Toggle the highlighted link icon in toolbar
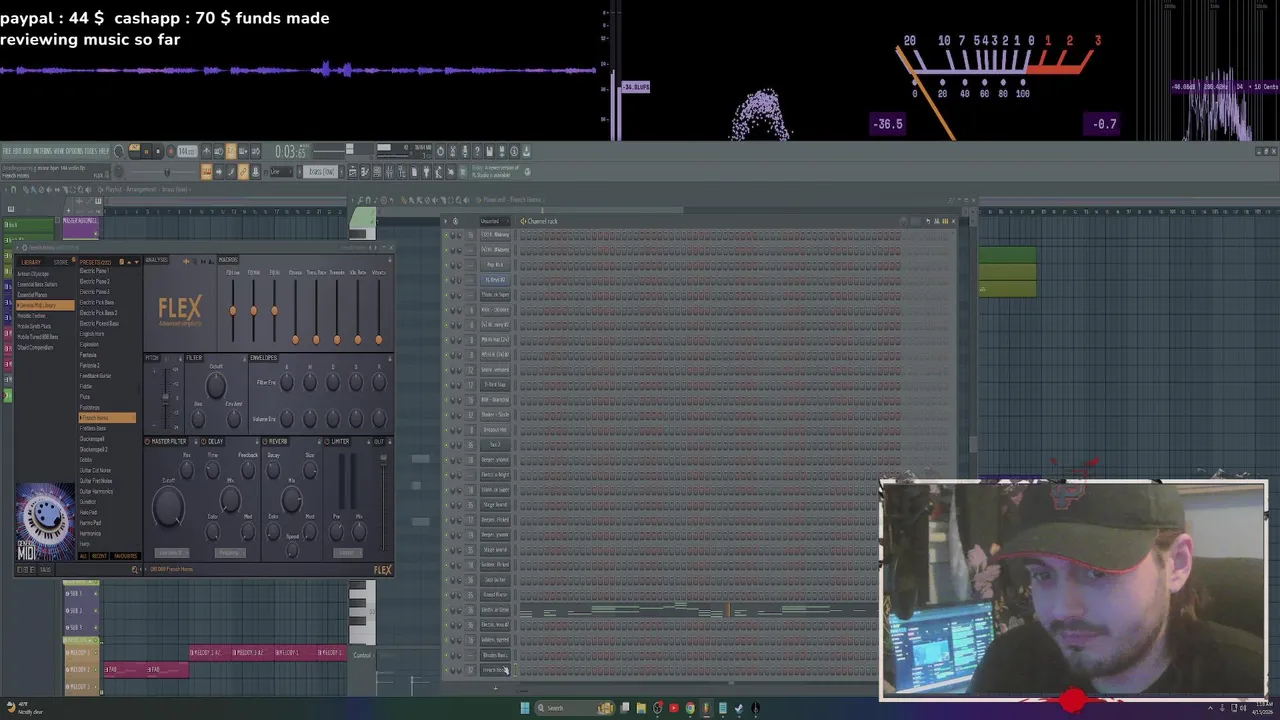The height and width of the screenshot is (720, 1280). (243, 172)
